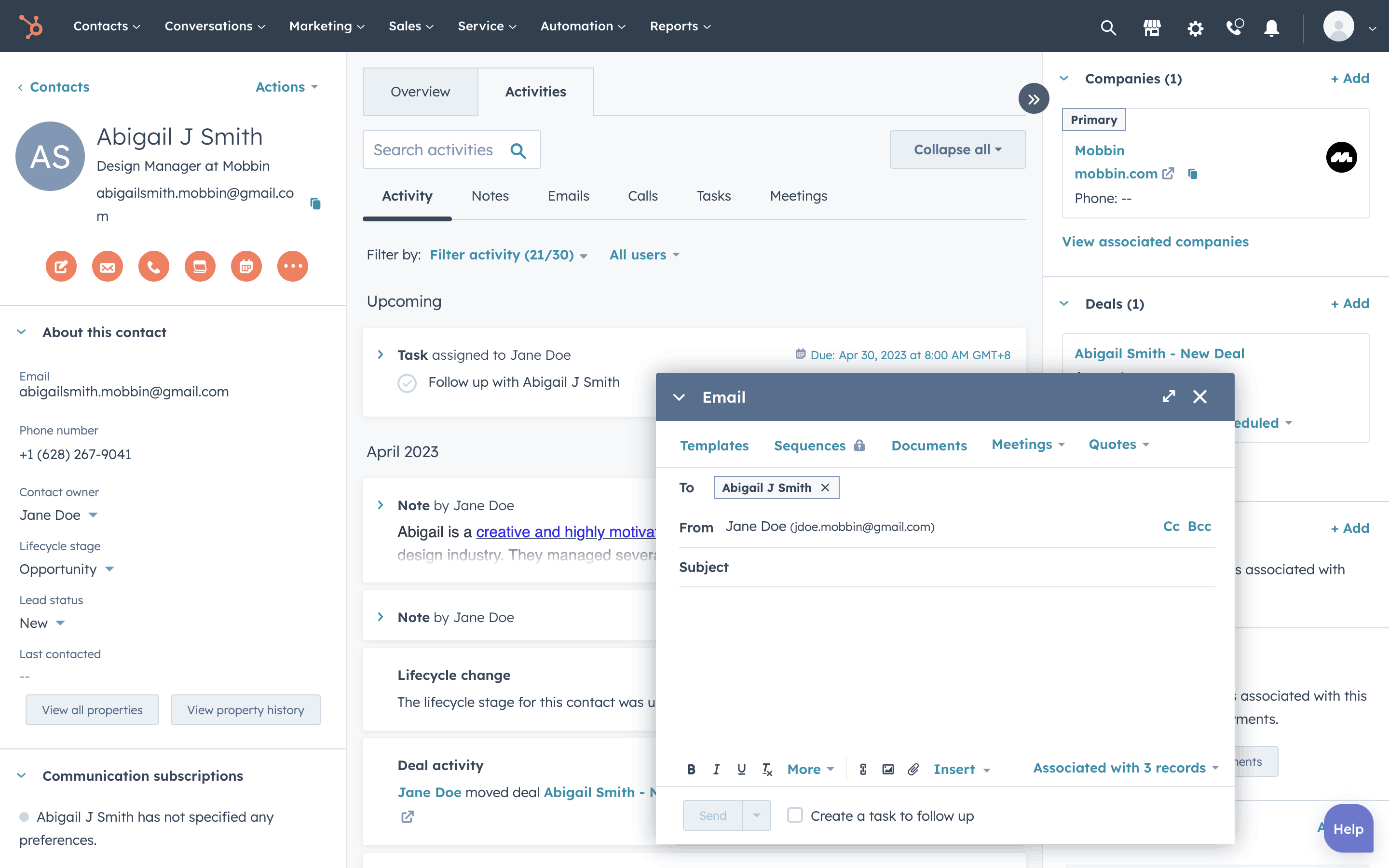Click the email Subject input field

[970, 567]
